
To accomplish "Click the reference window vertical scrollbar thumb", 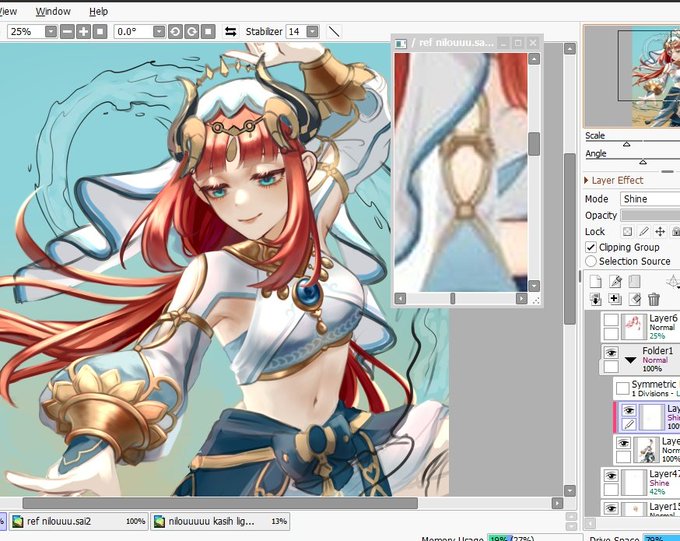I will [534, 144].
